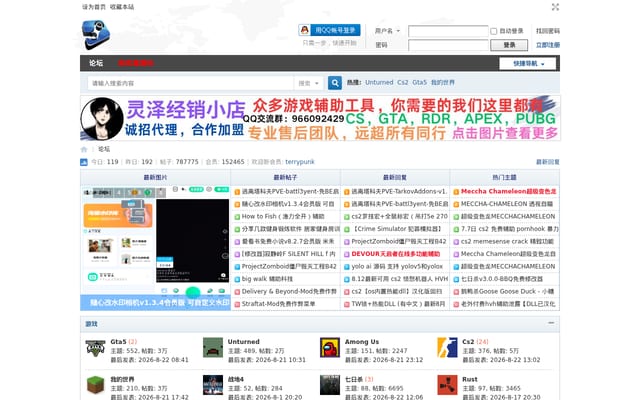This screenshot has width=640, height=400.
Task: Switch to the 最新图片 column header
Action: pyautogui.click(x=155, y=178)
